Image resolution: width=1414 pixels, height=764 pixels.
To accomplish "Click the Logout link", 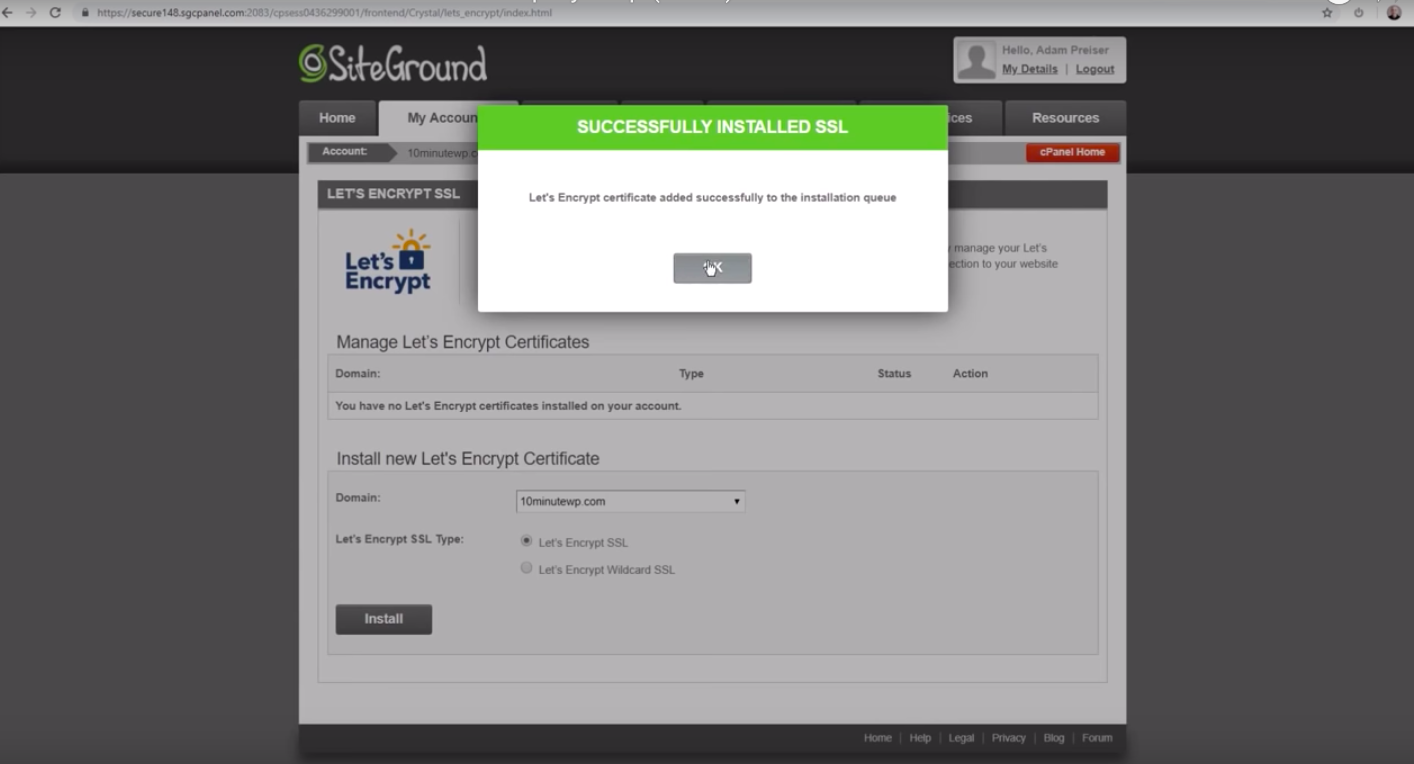I will click(1094, 69).
